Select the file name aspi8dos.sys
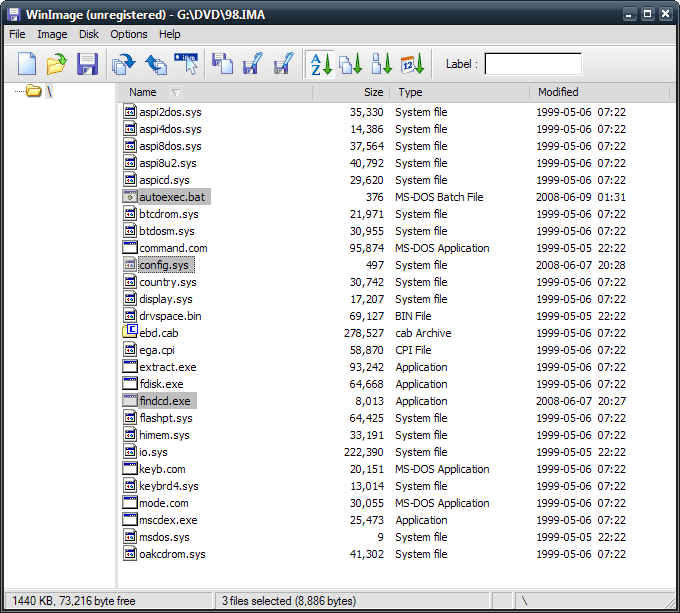Viewport: 680px width, 613px height. pyautogui.click(x=170, y=146)
